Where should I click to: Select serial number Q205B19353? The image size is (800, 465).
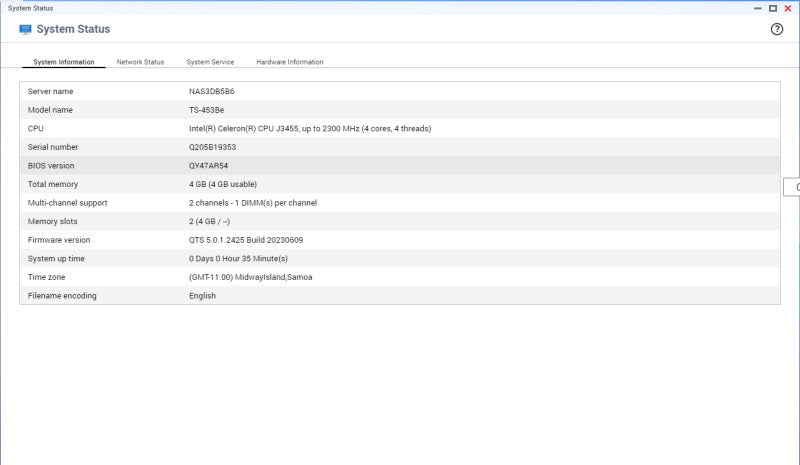point(212,147)
